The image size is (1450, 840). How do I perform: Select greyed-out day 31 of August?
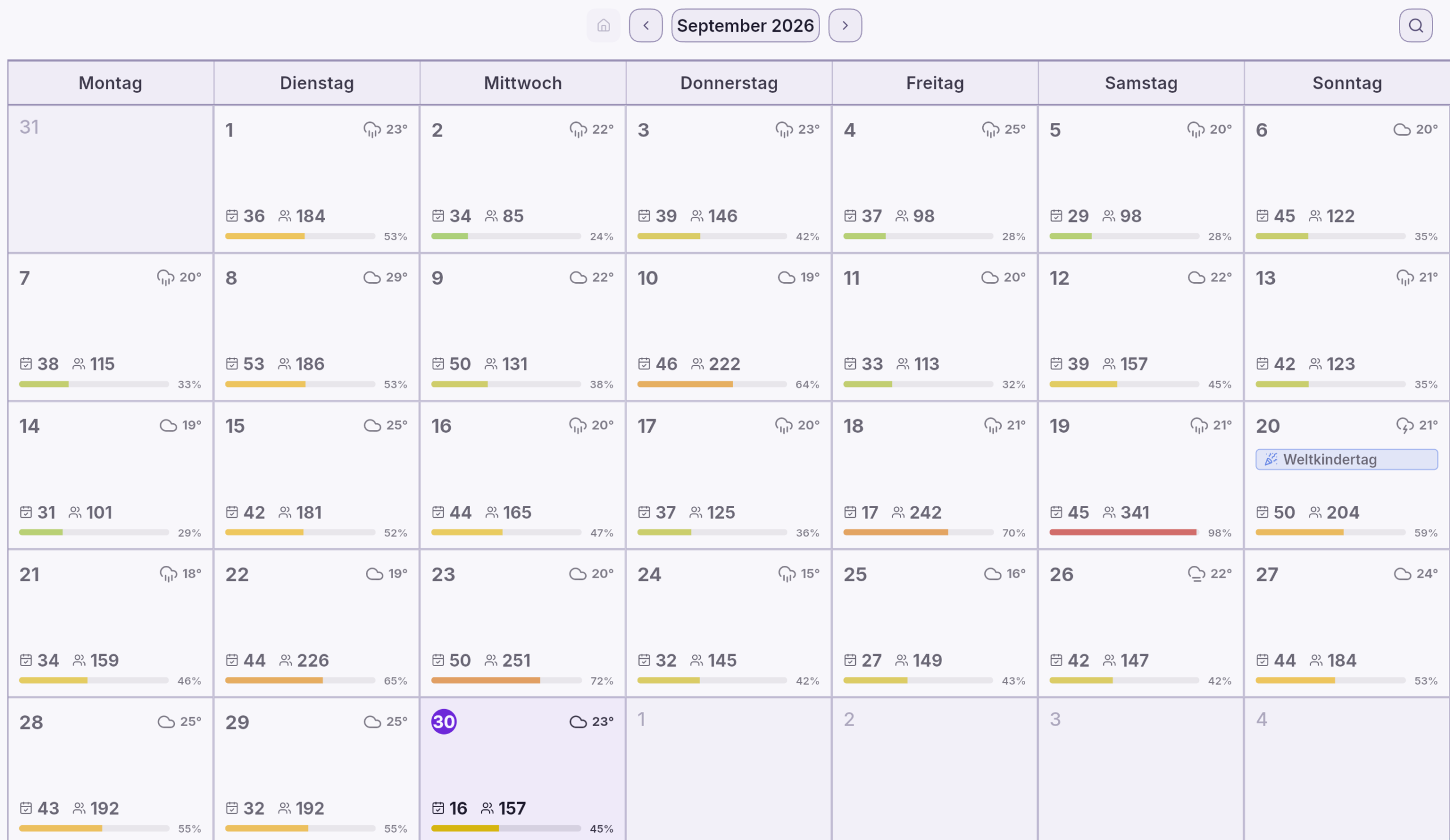pos(110,178)
